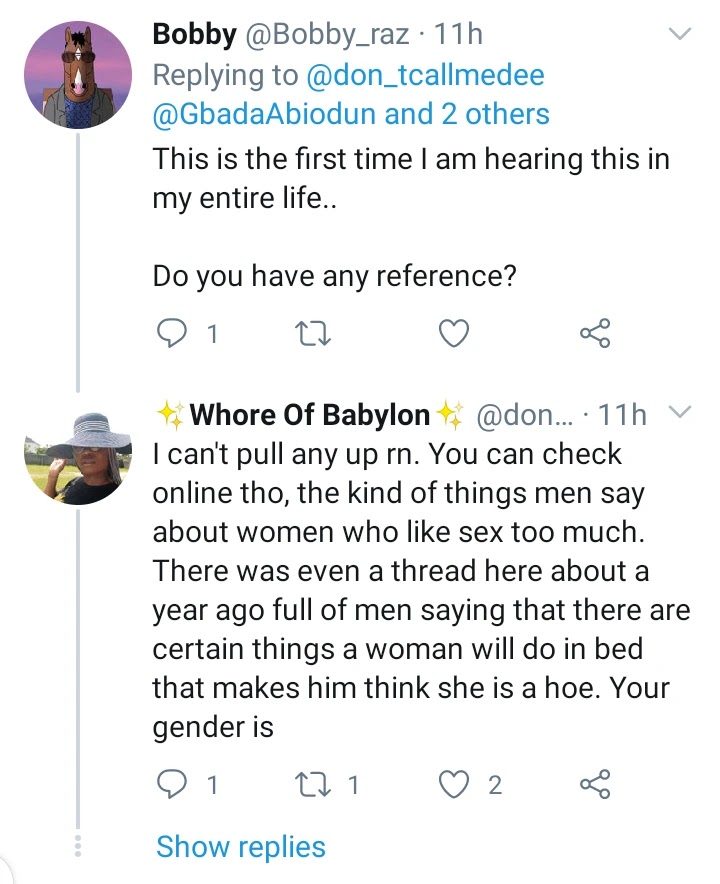Click Whore Of Babylon display name
The width and height of the screenshot is (720, 884).
[x=310, y=414]
